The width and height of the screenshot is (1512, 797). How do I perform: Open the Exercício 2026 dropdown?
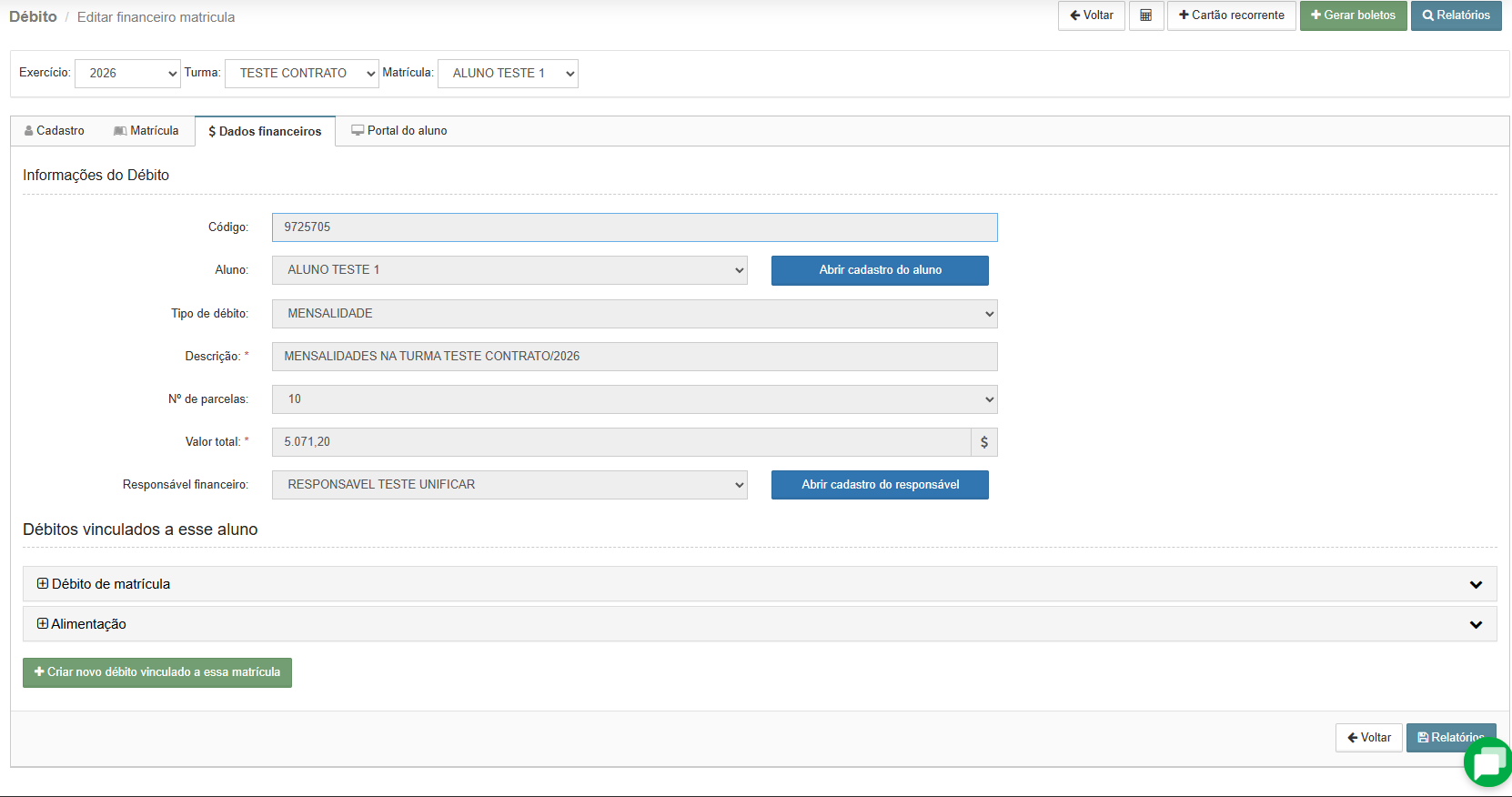pos(127,74)
